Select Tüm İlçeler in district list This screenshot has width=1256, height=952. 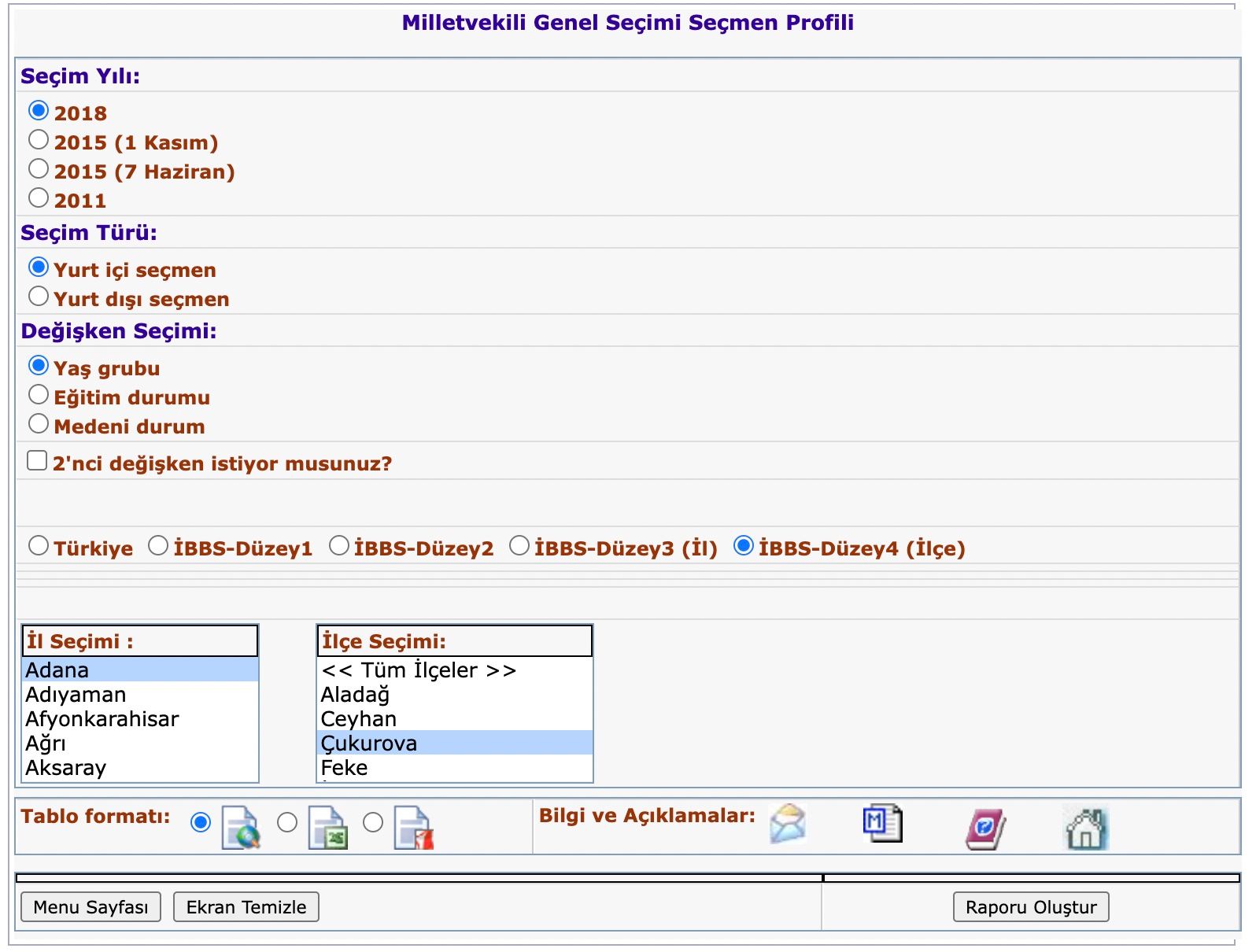pyautogui.click(x=419, y=670)
